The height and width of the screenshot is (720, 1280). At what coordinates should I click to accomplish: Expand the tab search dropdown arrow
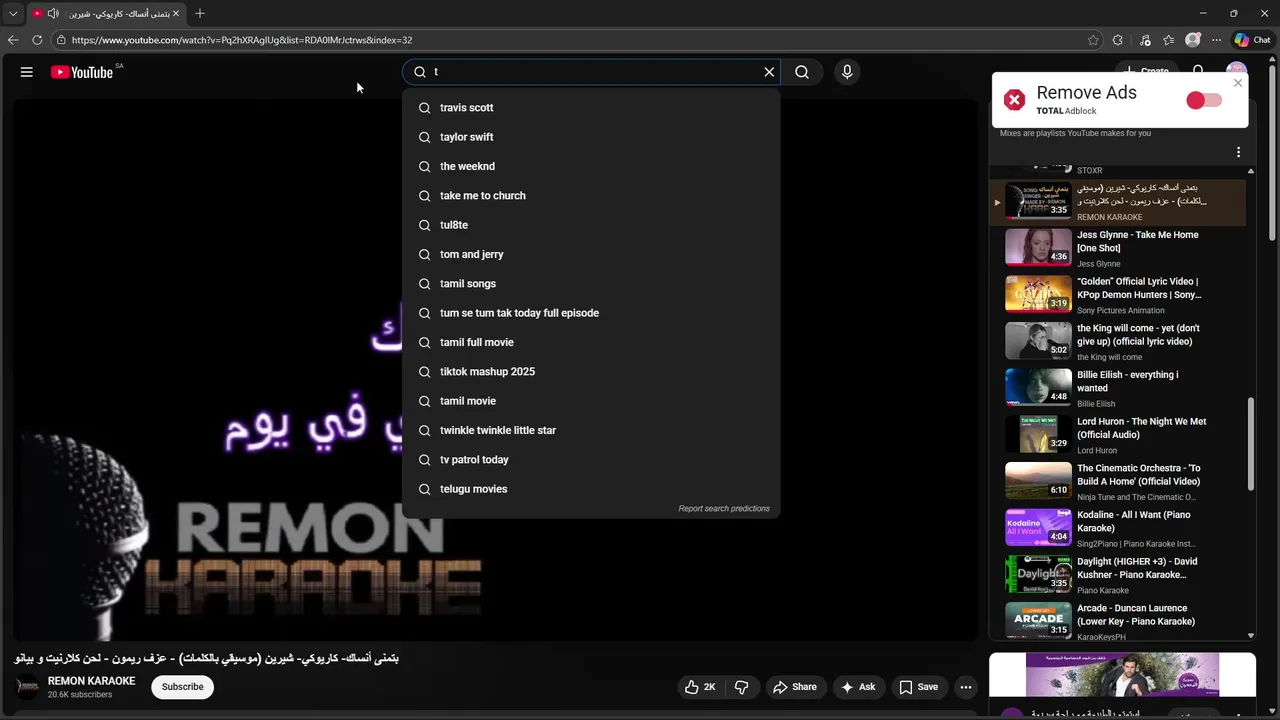(x=13, y=13)
